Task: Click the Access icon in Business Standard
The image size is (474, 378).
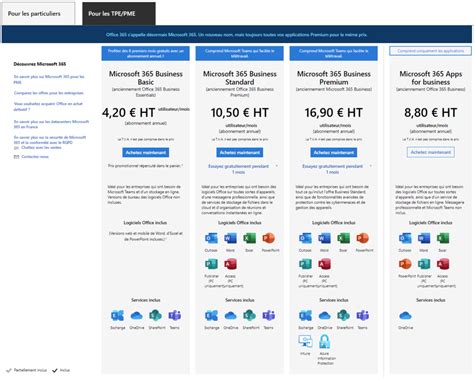Action: tap(230, 264)
